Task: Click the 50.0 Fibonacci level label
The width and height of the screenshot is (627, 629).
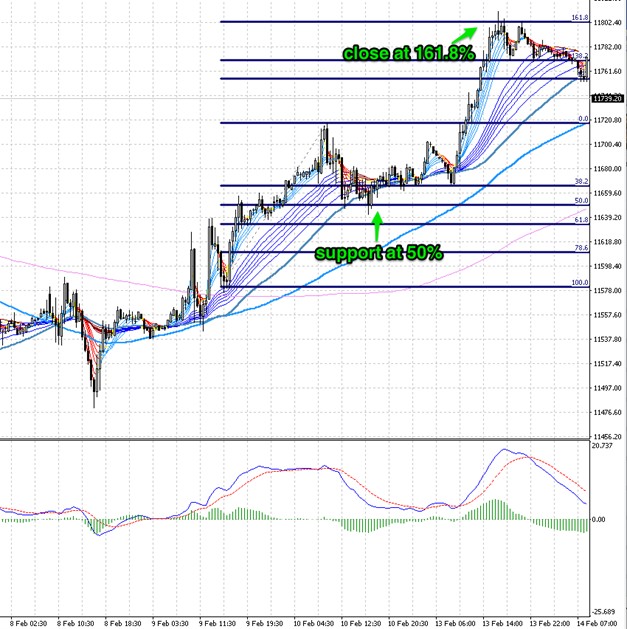Action: click(x=581, y=201)
